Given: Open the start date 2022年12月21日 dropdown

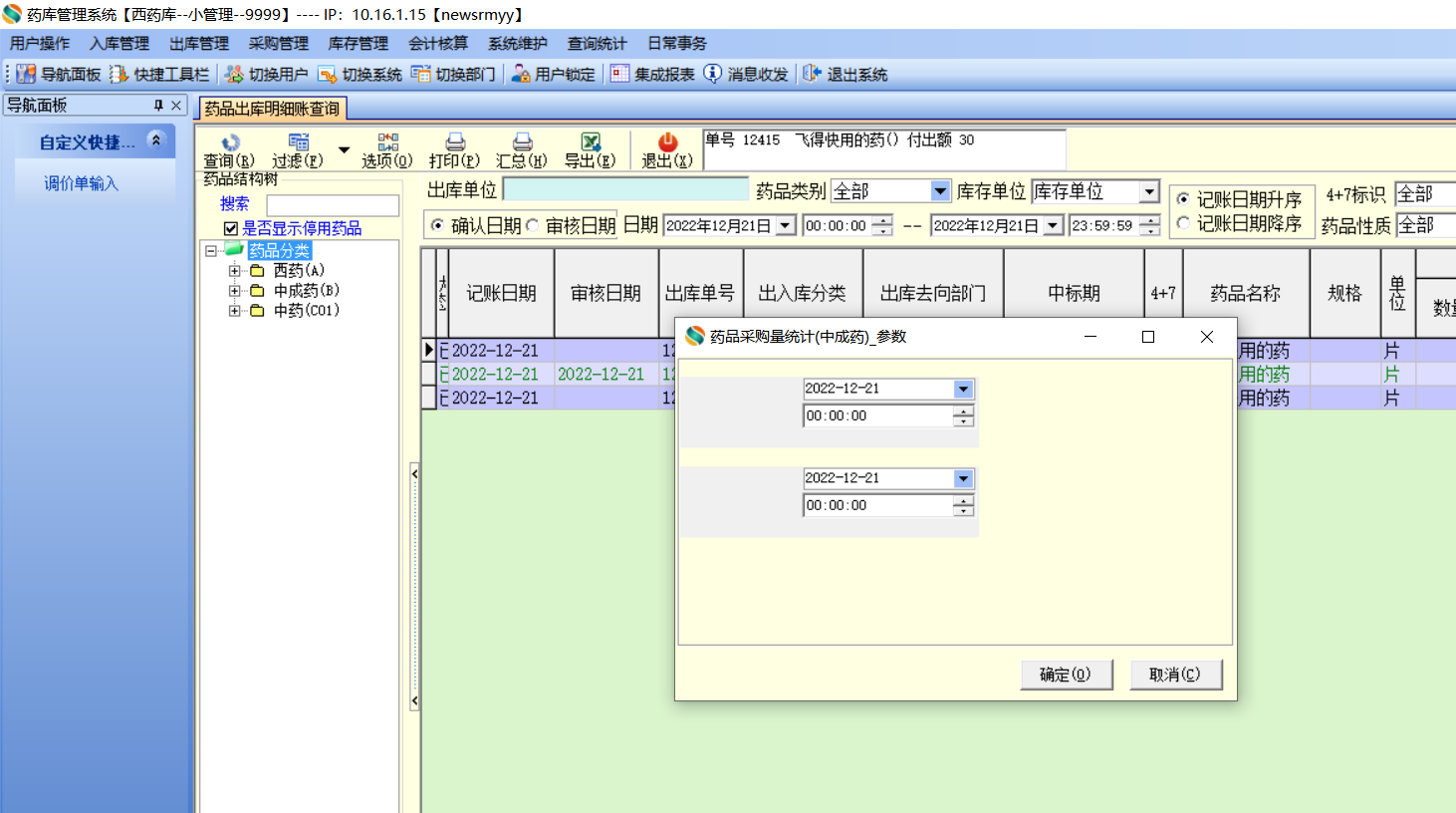Looking at the screenshot, I should click(785, 226).
